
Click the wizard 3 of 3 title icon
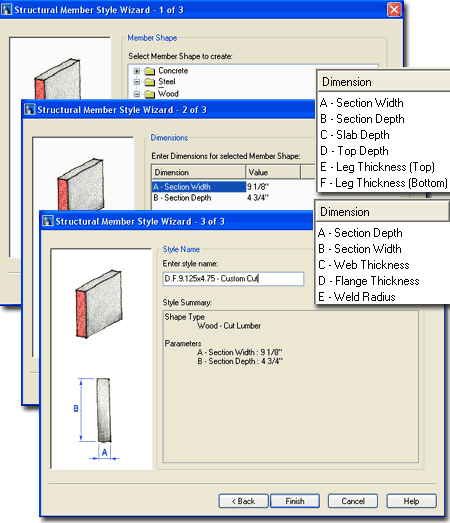pos(48,221)
